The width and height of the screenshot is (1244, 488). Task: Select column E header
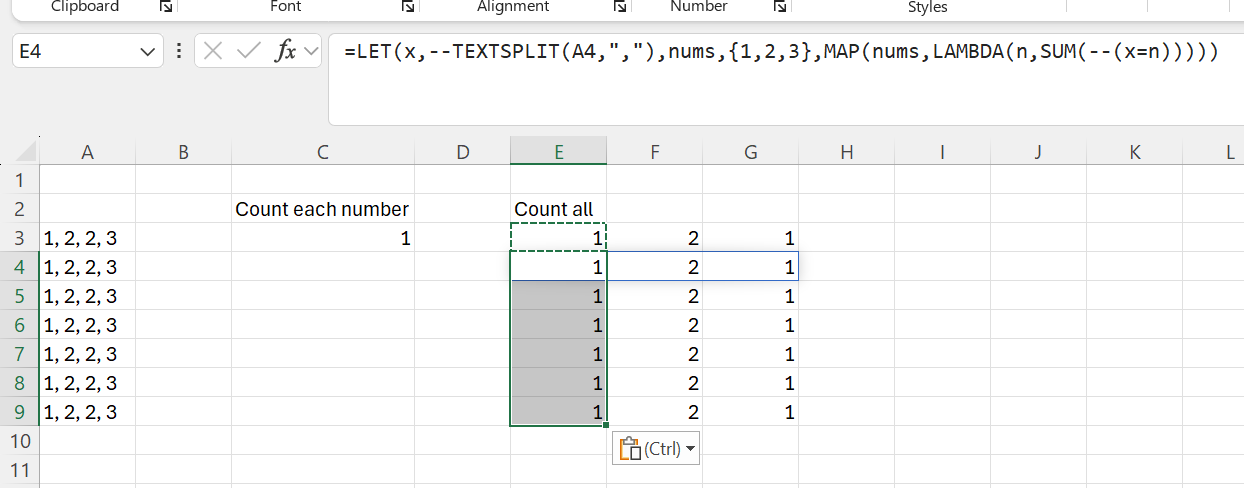click(x=558, y=152)
